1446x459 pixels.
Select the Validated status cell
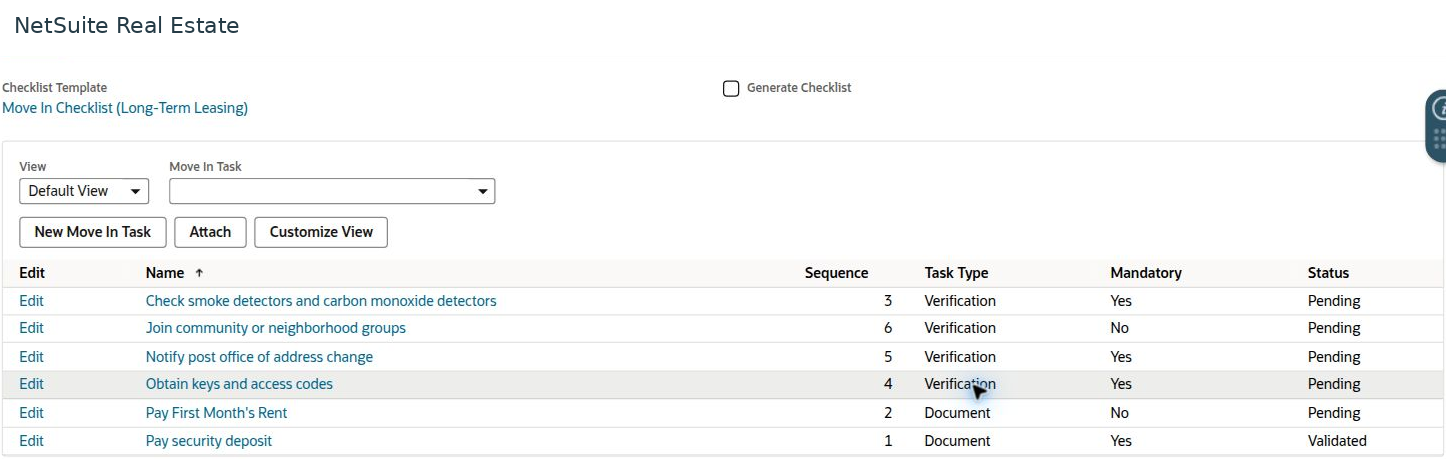[1337, 441]
